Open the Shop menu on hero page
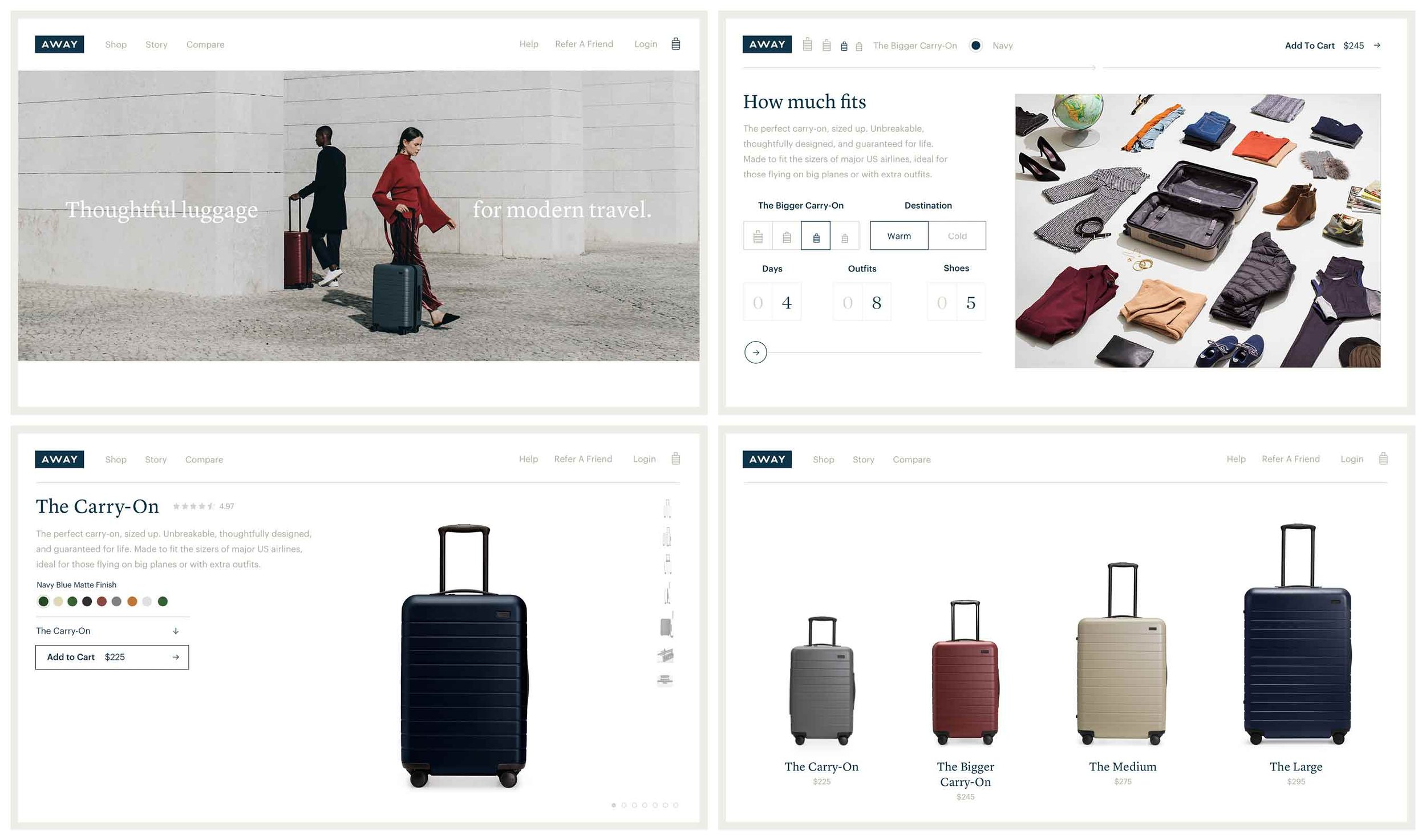Screen dimensions: 1426x840 116,44
